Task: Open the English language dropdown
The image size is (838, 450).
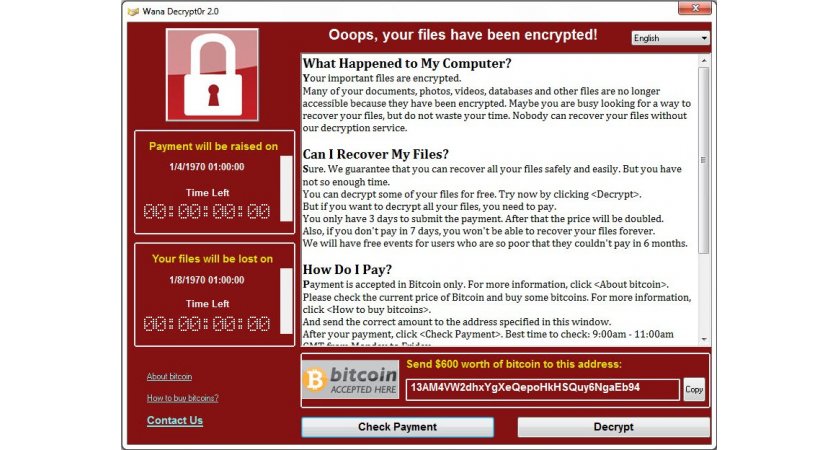Action: [670, 38]
